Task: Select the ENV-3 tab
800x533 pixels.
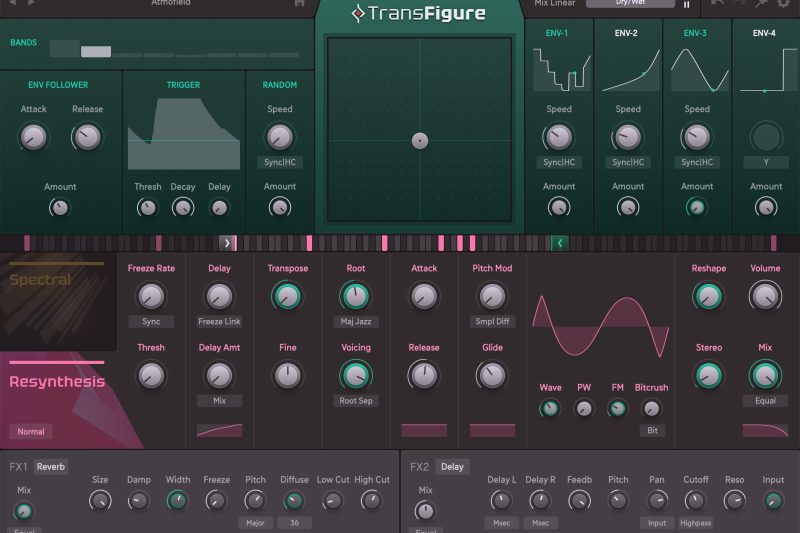Action: coord(695,33)
